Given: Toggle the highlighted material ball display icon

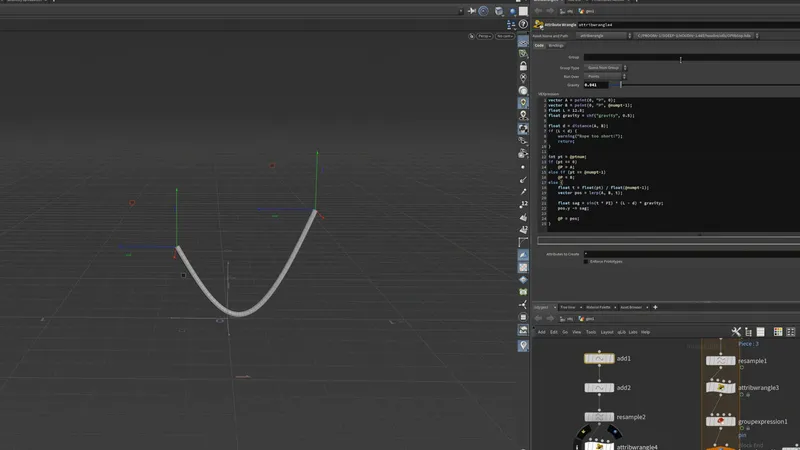Looking at the screenshot, I should point(523,129).
